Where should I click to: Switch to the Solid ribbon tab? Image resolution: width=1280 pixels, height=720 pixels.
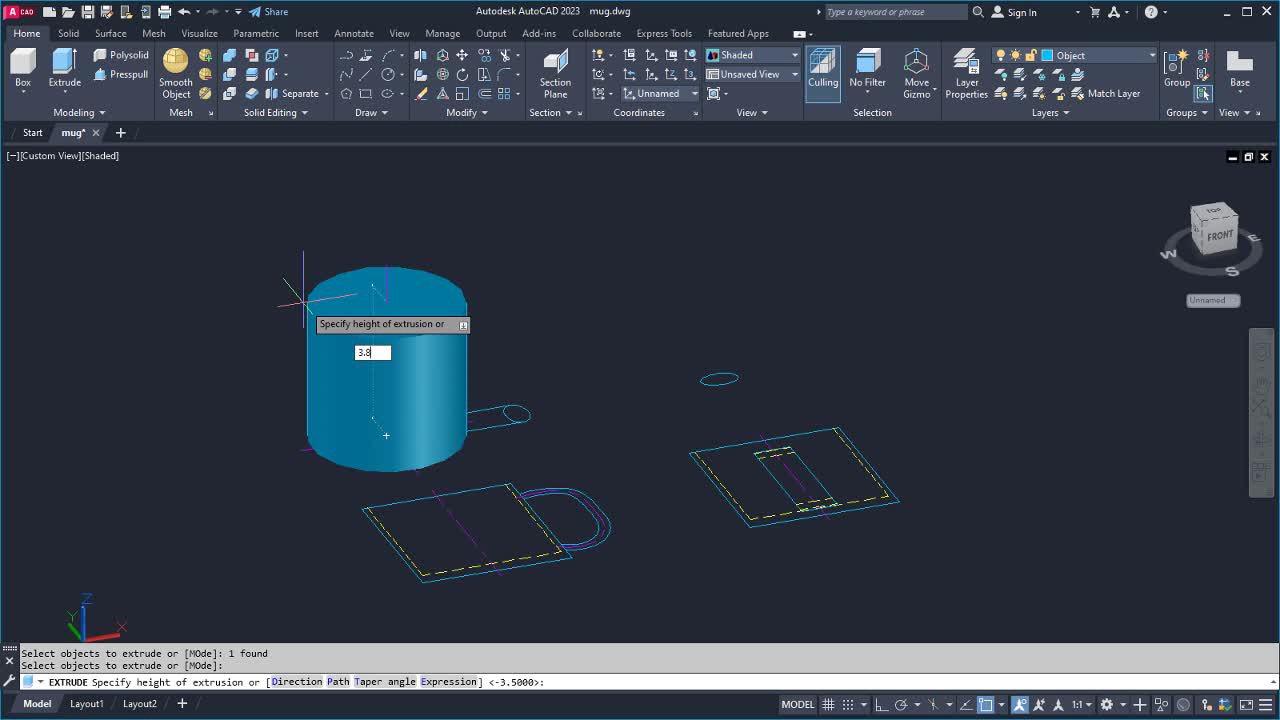click(x=68, y=33)
